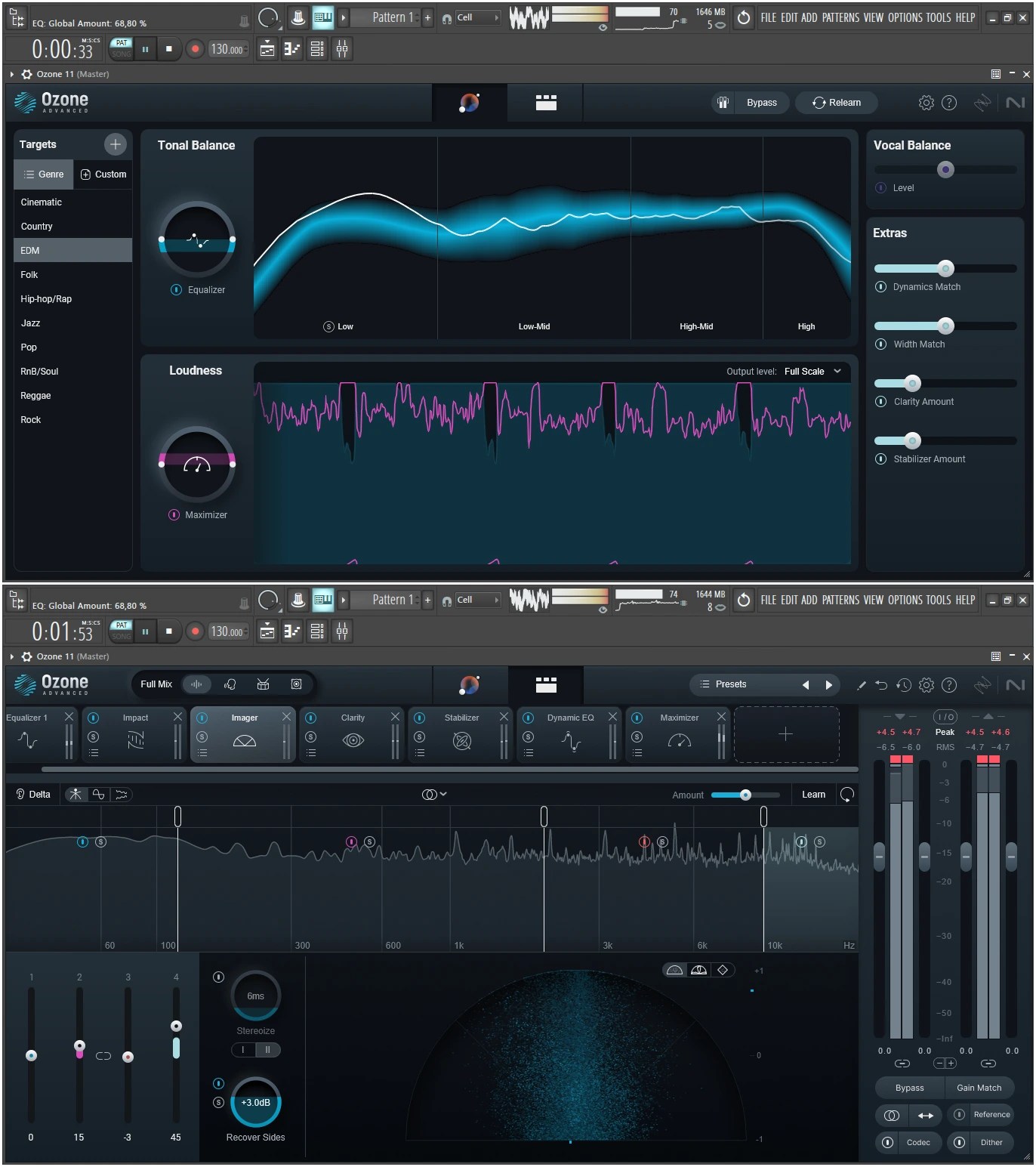Remove the Imager module with its X
Screen dimensions: 1036x1167
[x=287, y=717]
